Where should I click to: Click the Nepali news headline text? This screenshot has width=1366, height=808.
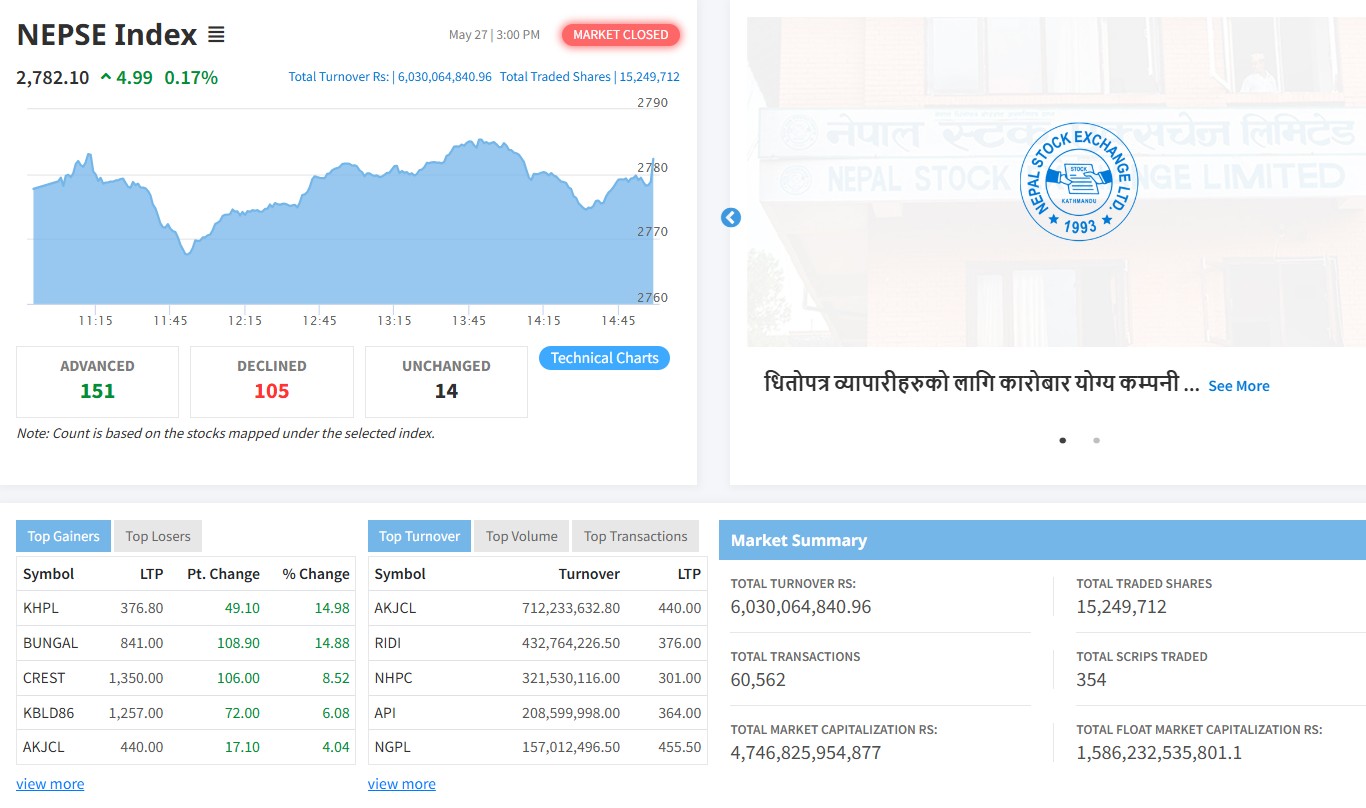coord(981,384)
